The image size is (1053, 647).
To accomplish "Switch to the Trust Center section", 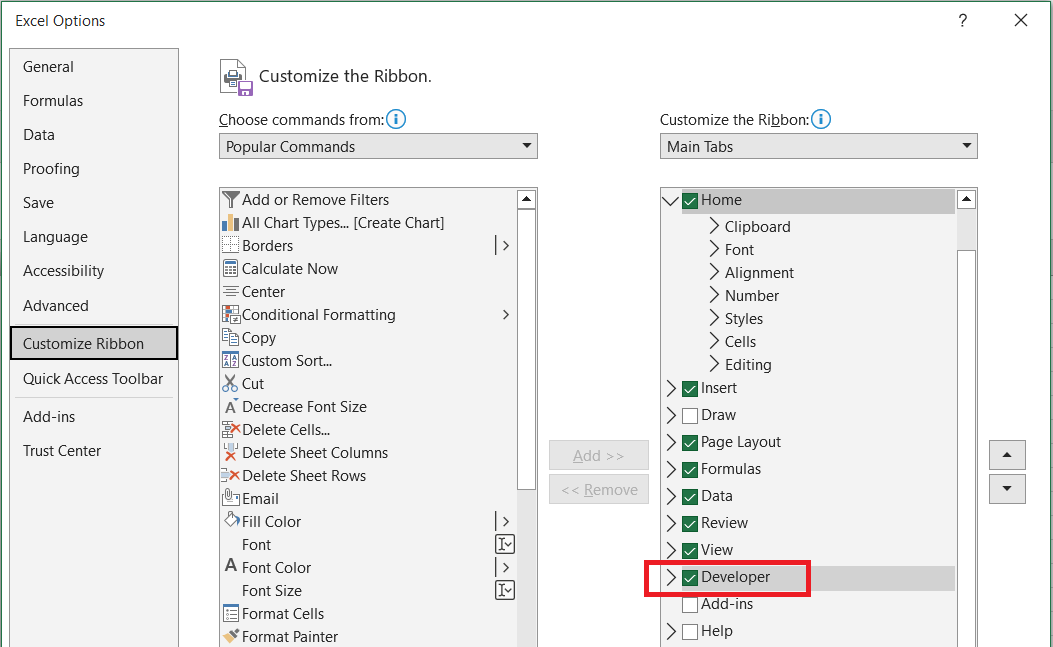I will 62,451.
